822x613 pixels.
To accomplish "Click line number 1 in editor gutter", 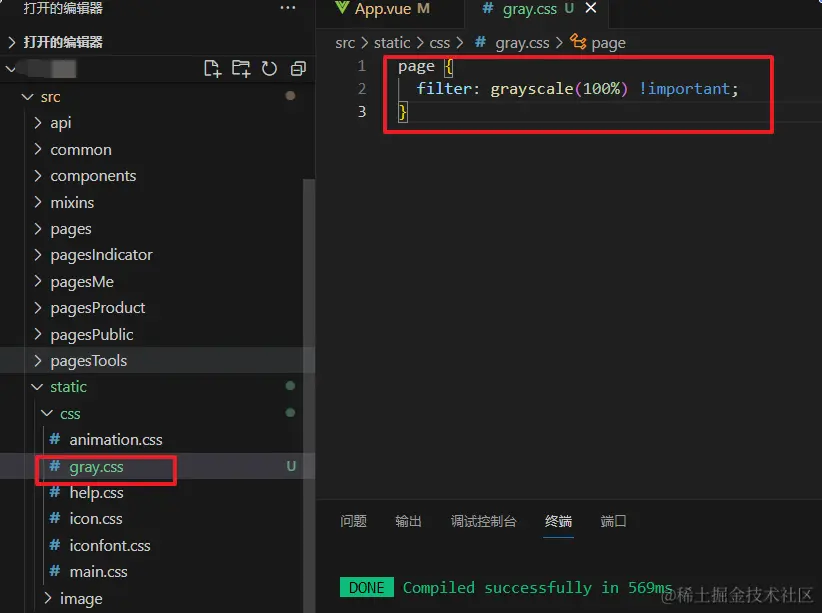I will click(x=362, y=66).
